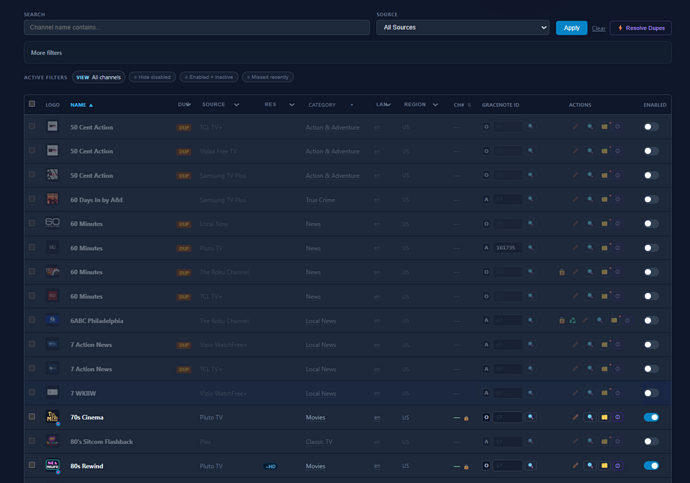Image resolution: width=690 pixels, height=483 pixels.
Task: Click the pencil edit icon for 70s Cinema
Action: pos(575,417)
